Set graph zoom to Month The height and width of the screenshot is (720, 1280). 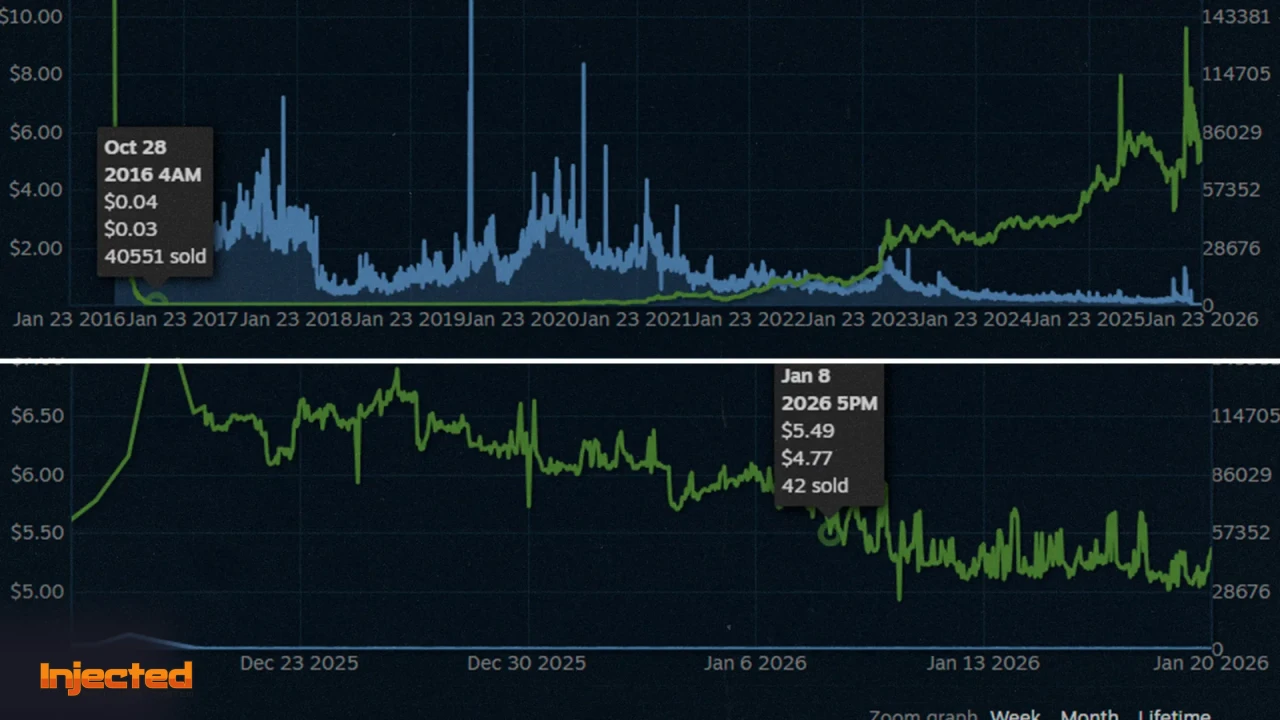[x=1089, y=714]
